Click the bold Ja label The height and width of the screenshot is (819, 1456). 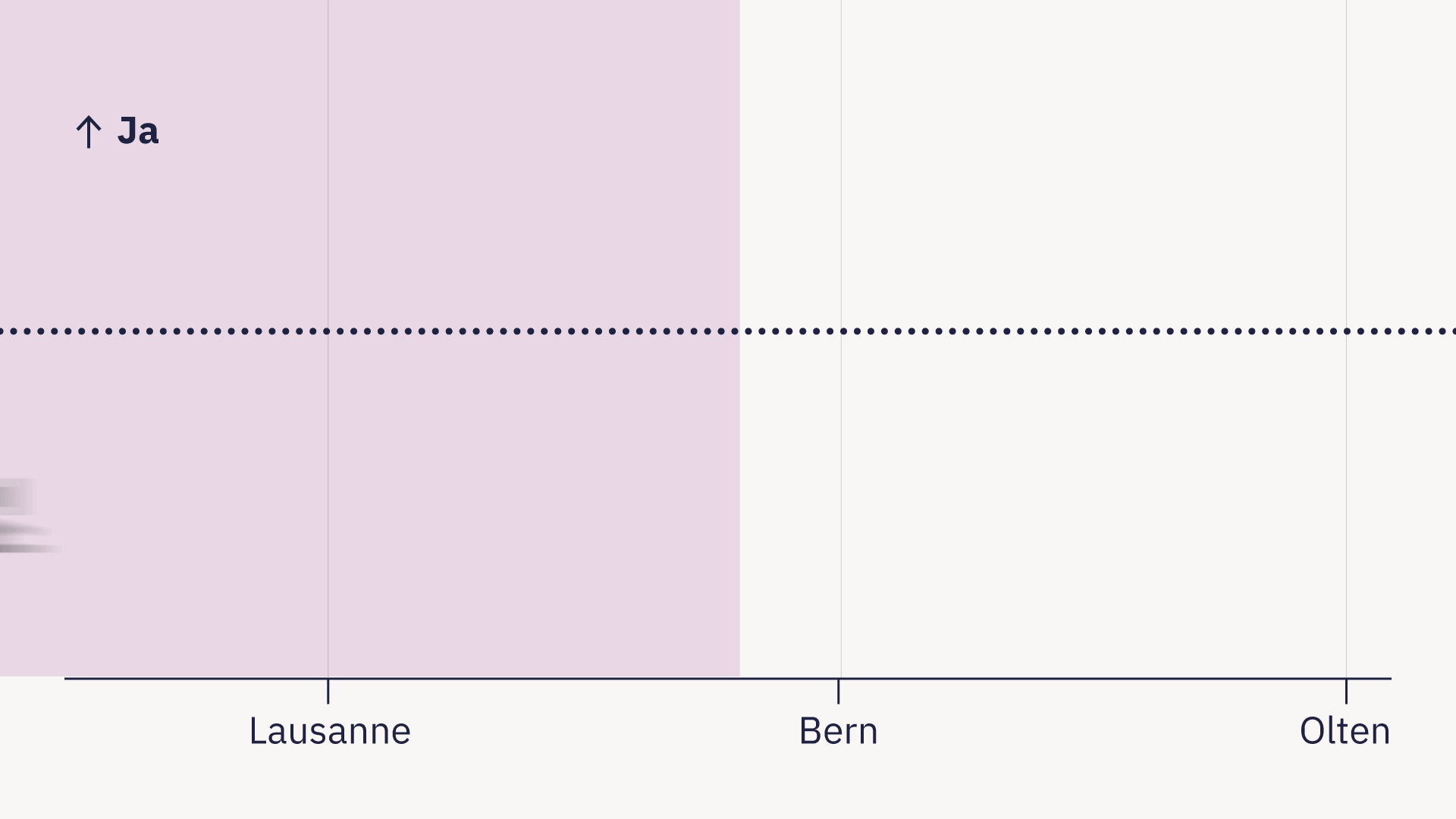pos(138,131)
